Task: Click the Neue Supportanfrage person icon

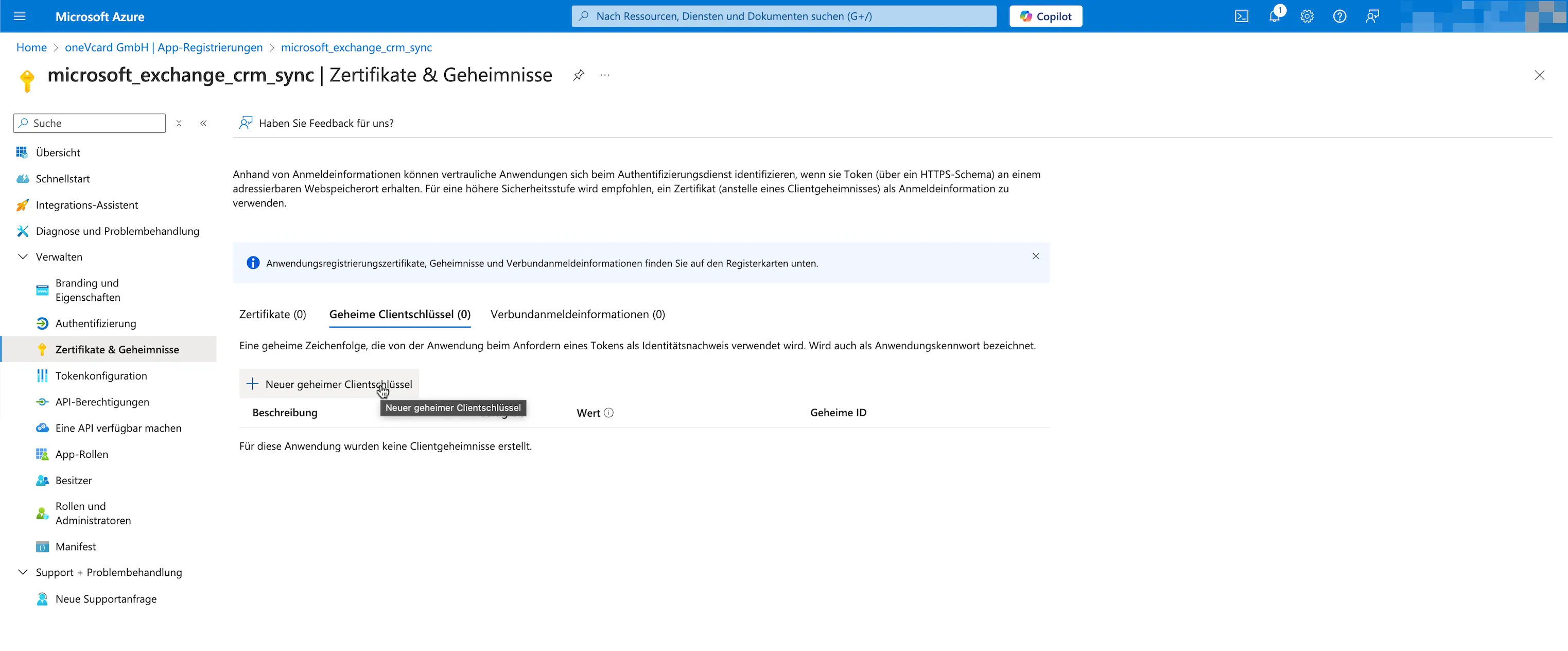Action: [42, 599]
